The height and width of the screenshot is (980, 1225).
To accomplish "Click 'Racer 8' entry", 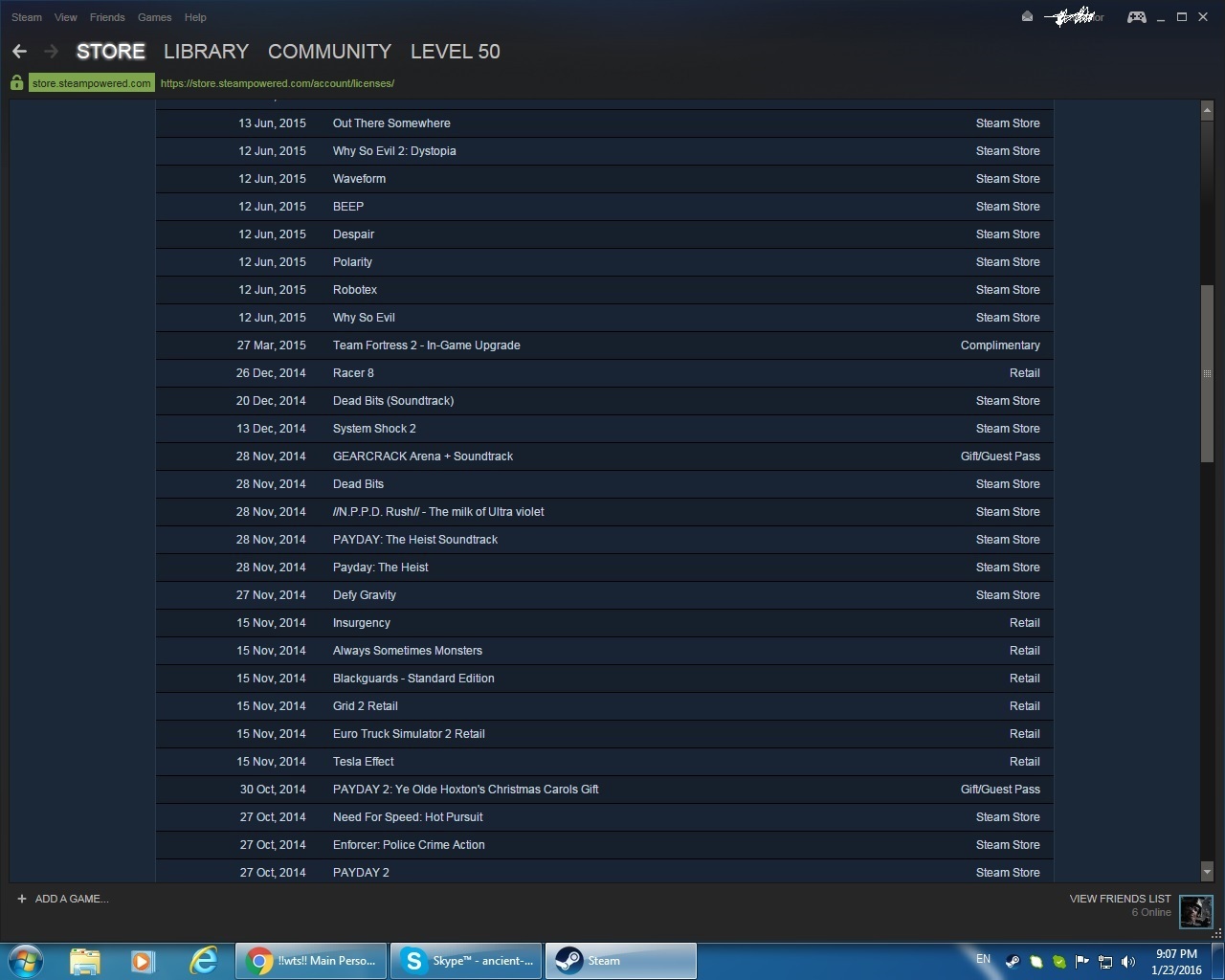I will [x=604, y=373].
